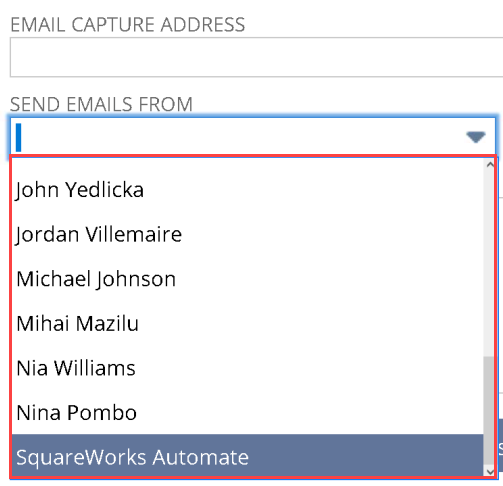Click the list's gray scrollbar thumb

490,411
